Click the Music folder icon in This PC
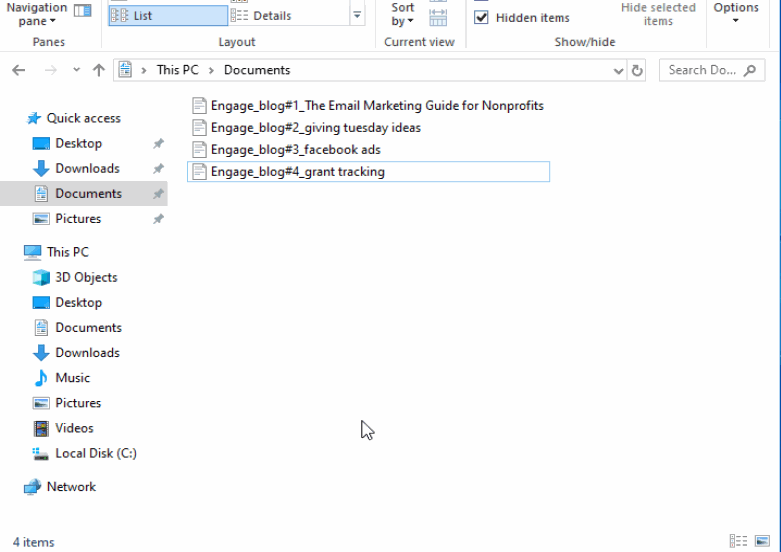Viewport: 781px width, 552px height. click(41, 378)
